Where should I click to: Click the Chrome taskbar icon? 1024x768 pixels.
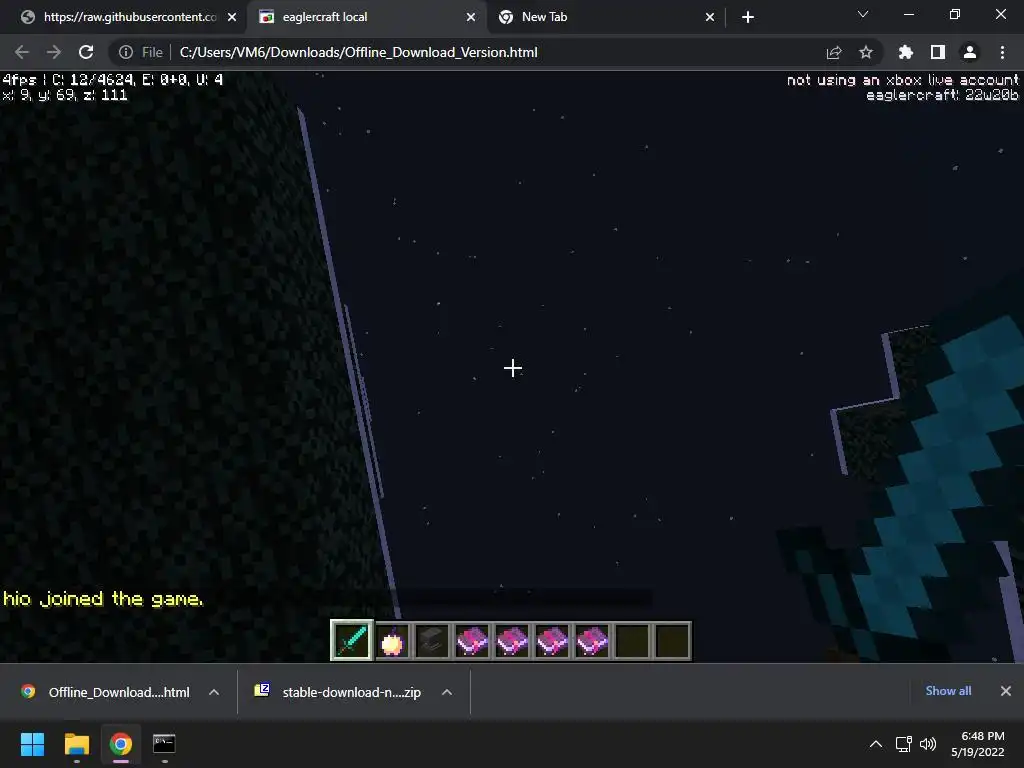click(x=121, y=744)
